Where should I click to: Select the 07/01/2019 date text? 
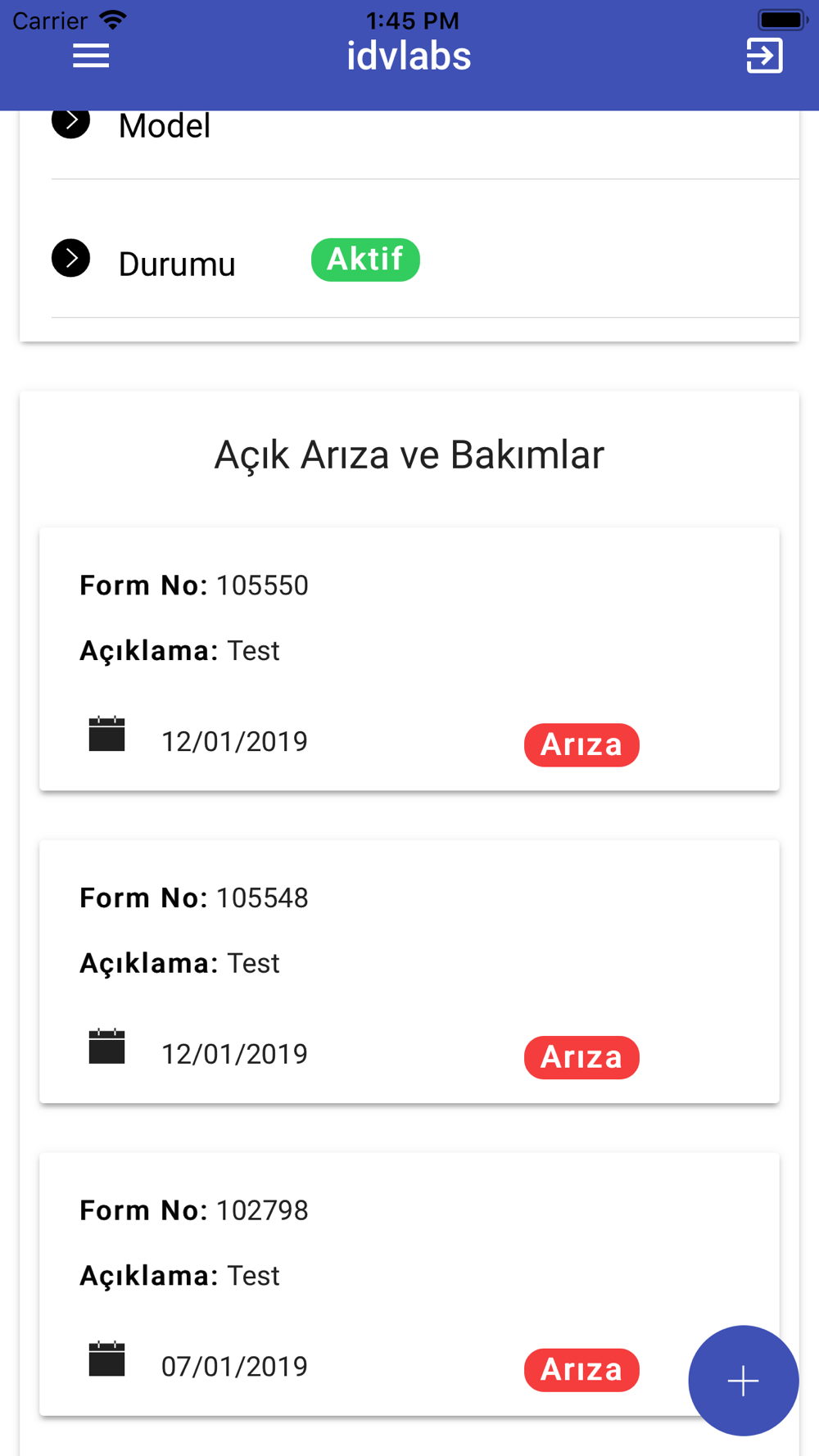pyautogui.click(x=234, y=1367)
